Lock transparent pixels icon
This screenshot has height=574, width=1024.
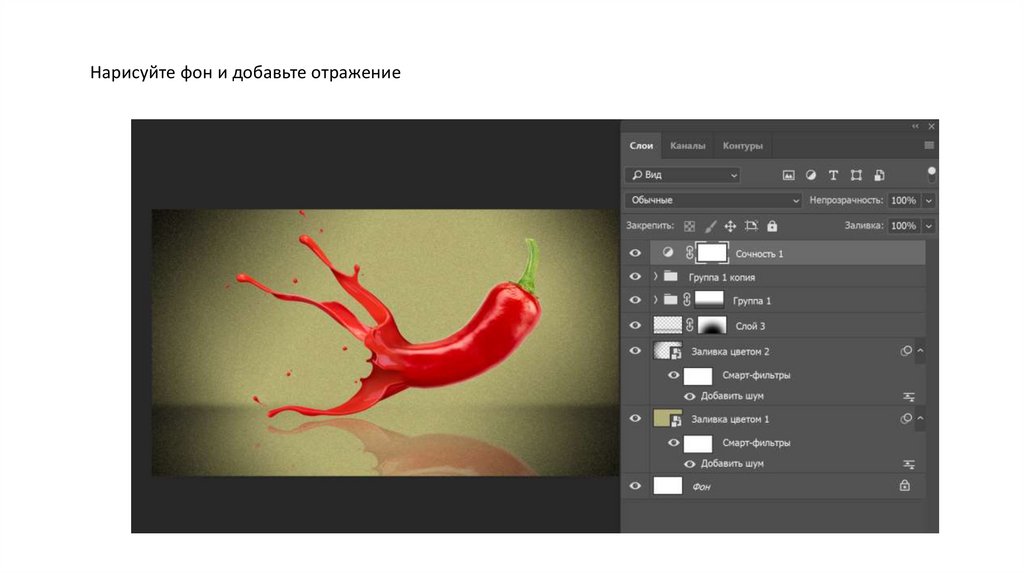pos(690,226)
